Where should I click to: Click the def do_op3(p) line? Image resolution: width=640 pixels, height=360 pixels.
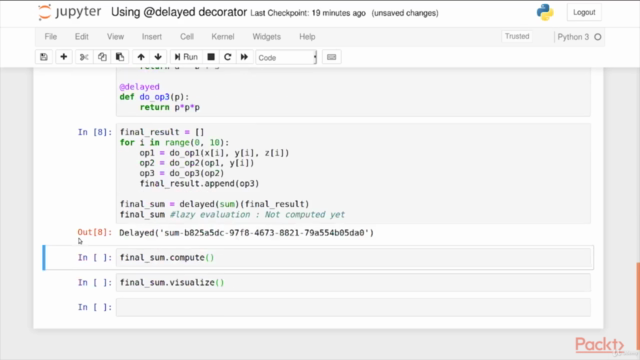154,97
